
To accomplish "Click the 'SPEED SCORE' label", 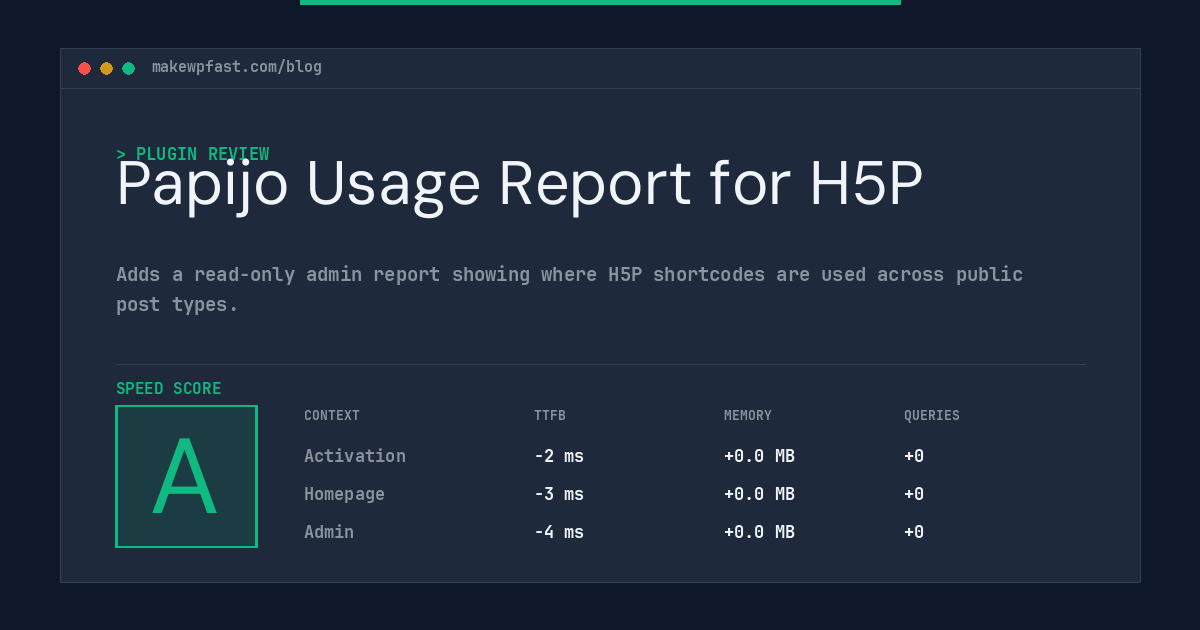I will point(169,389).
